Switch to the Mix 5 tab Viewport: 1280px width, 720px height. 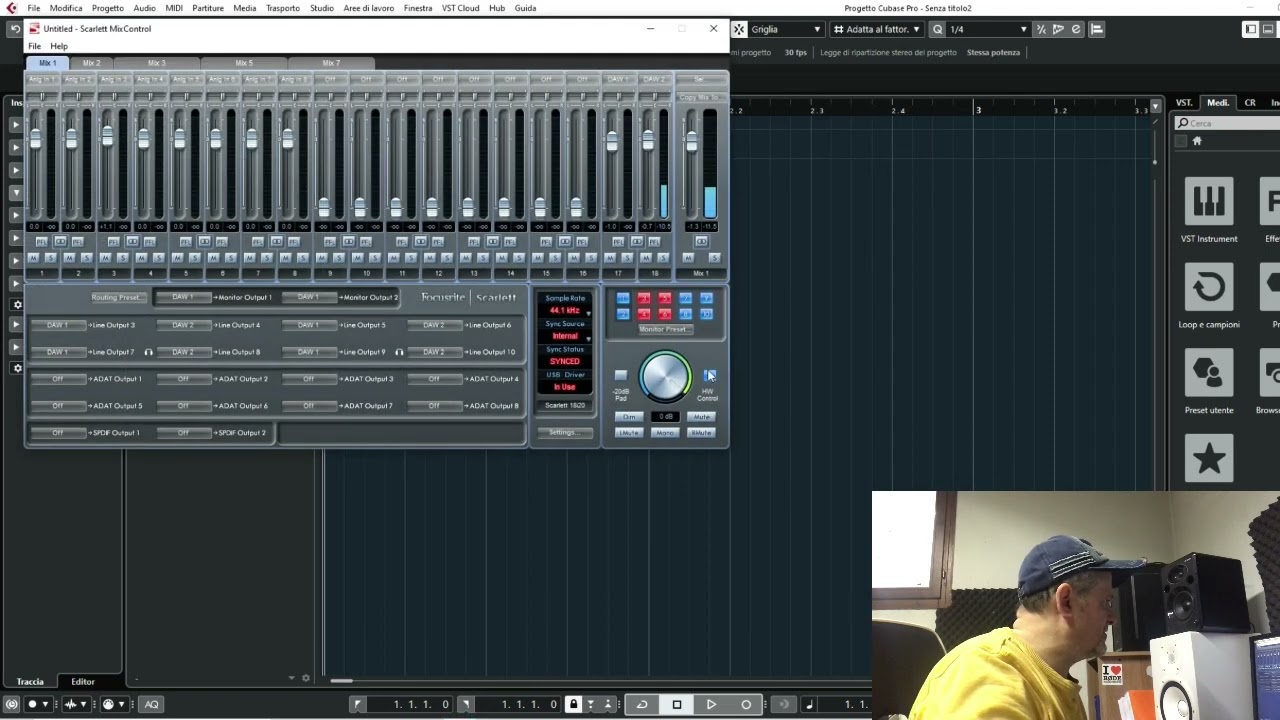tap(244, 63)
